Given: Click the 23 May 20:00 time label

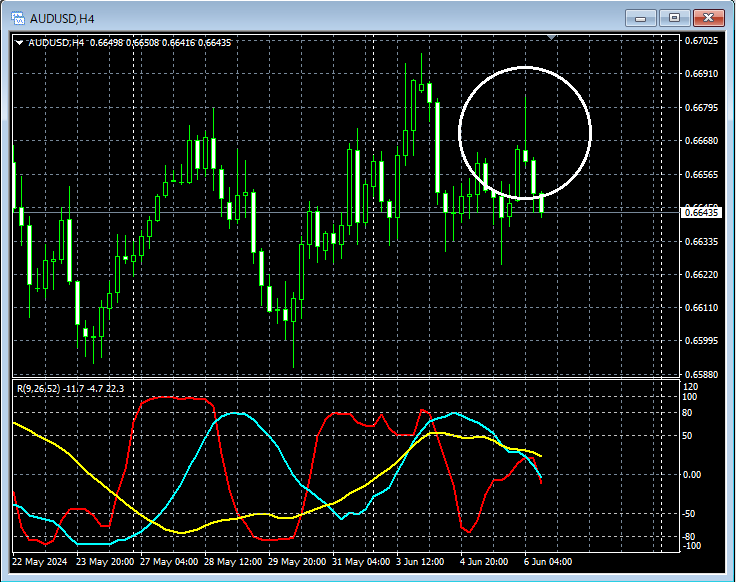Looking at the screenshot, I should coord(105,562).
